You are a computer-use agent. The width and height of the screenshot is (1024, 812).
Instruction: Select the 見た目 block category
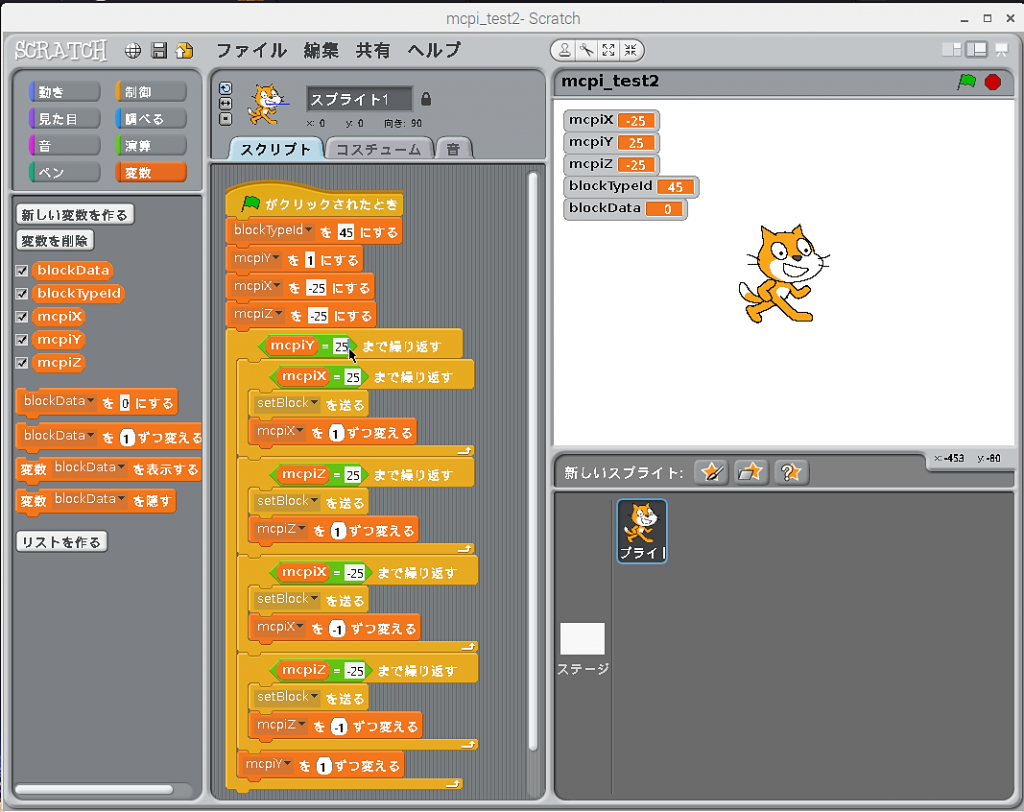65,119
